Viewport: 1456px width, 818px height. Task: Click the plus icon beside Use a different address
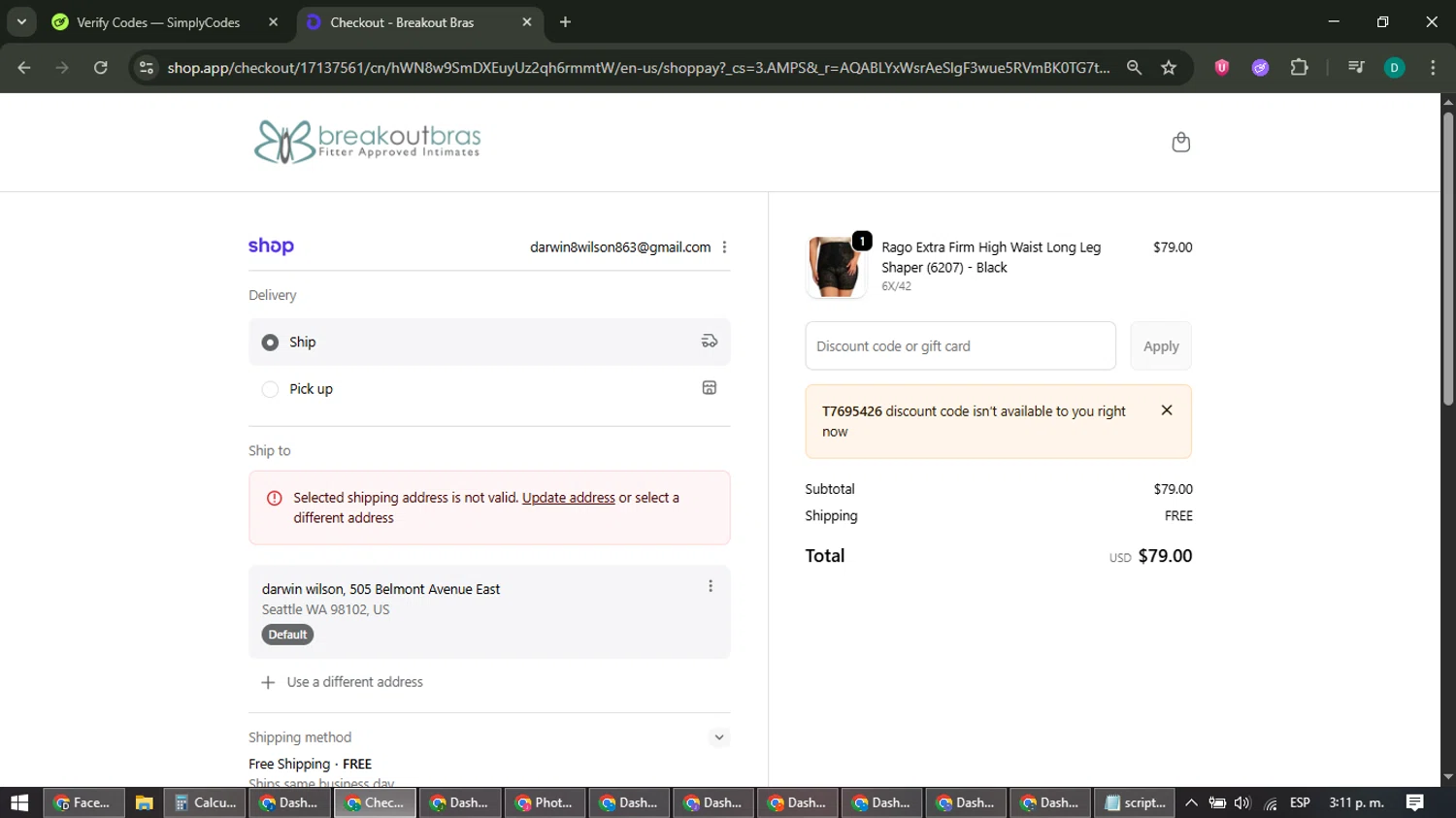pos(268,682)
